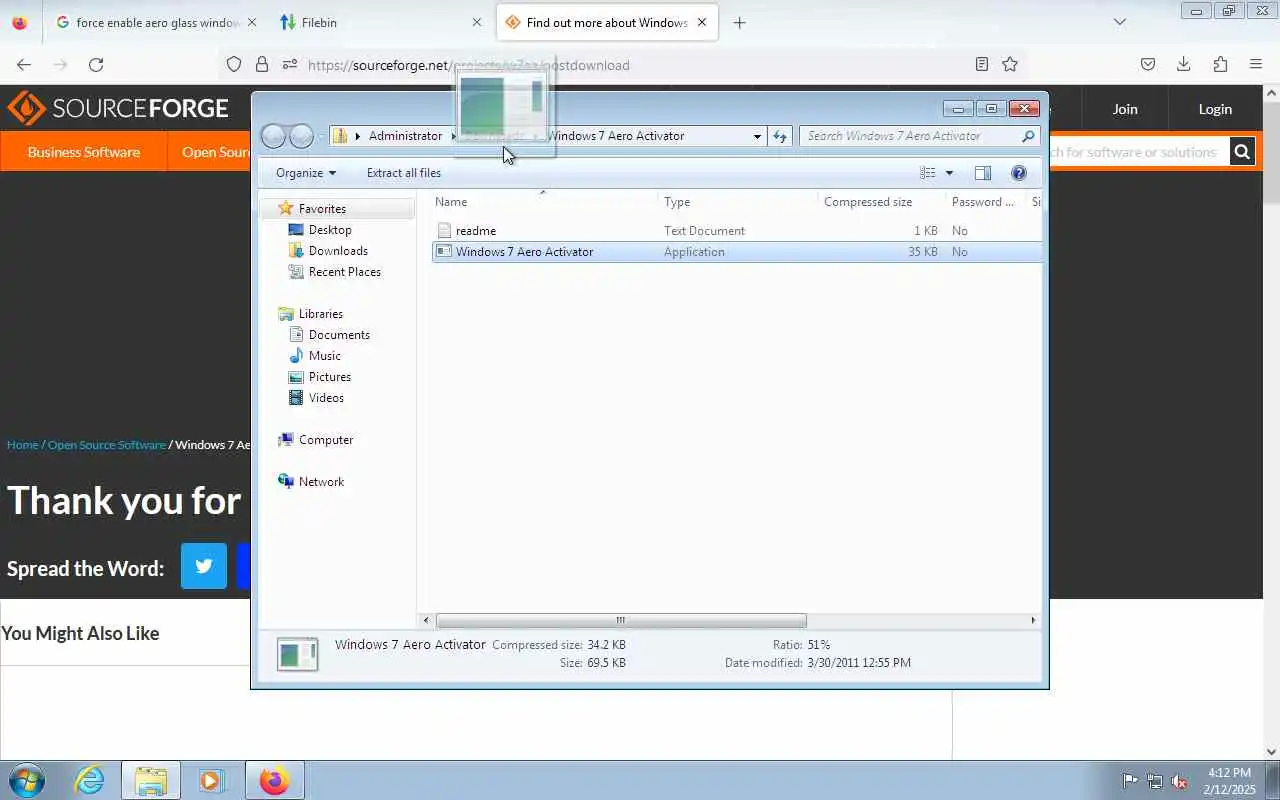This screenshot has width=1280, height=800.
Task: Open view options dropdown arrow
Action: point(949,173)
